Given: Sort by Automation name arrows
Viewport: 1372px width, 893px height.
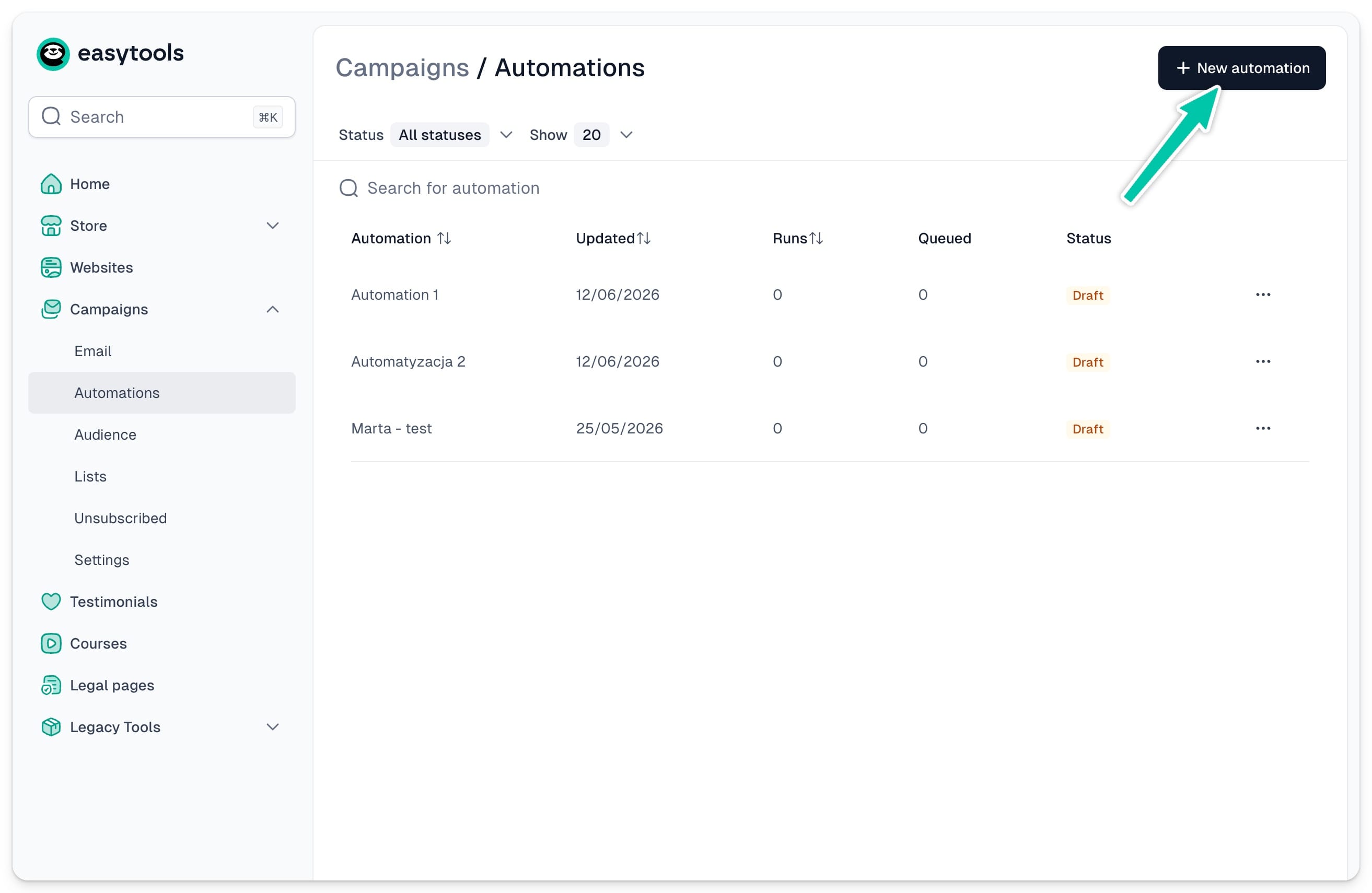Looking at the screenshot, I should (x=444, y=239).
